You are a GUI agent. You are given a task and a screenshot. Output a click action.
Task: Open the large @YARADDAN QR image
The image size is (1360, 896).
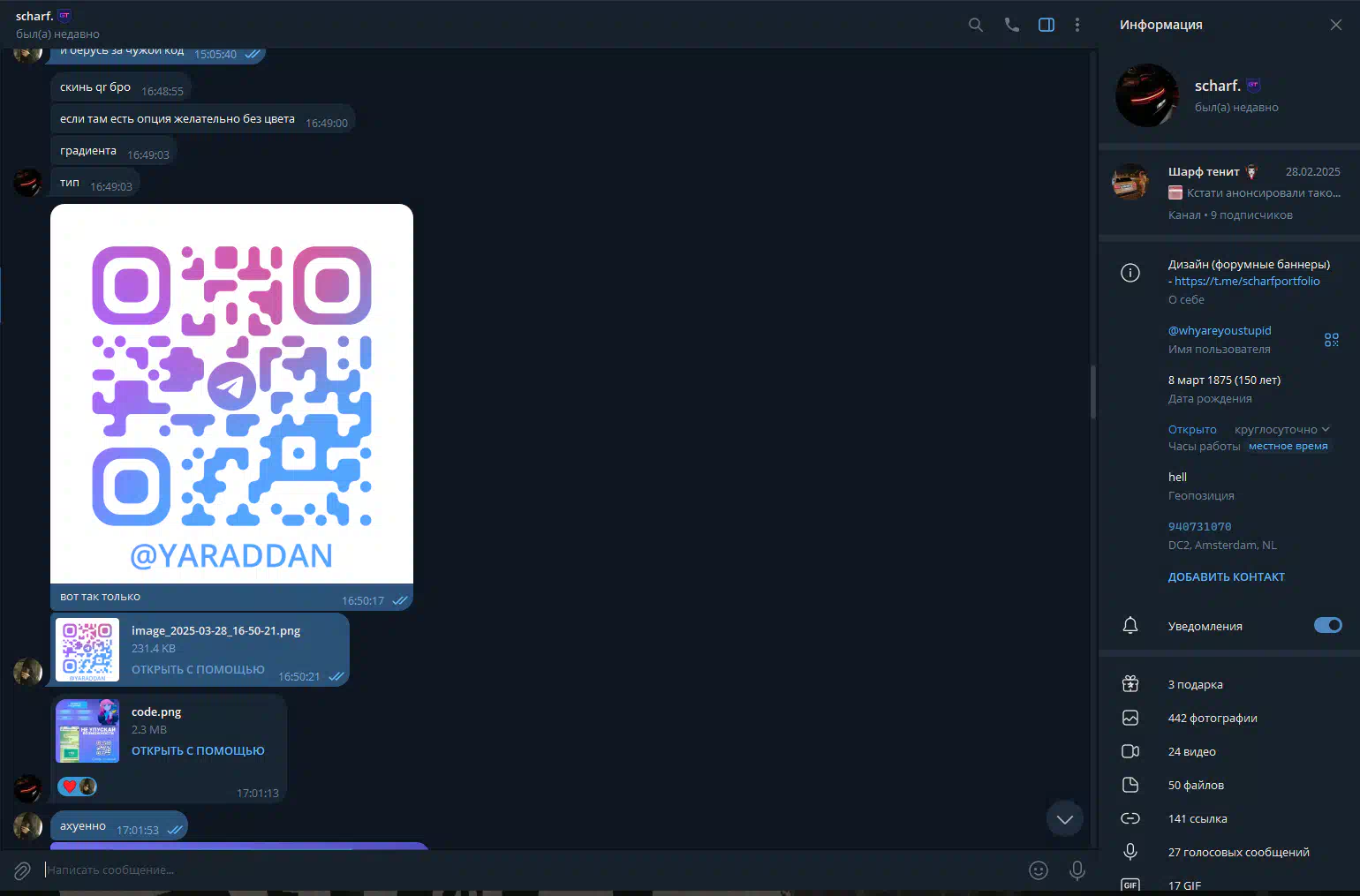click(231, 394)
